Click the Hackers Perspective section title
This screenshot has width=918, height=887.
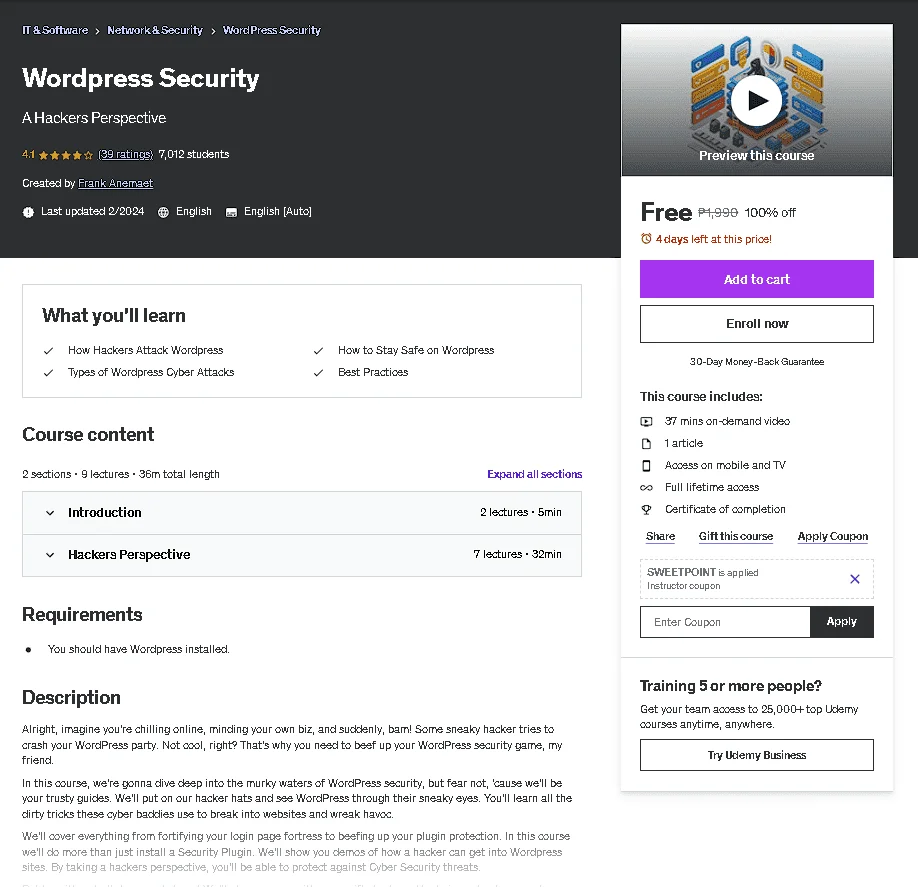129,554
